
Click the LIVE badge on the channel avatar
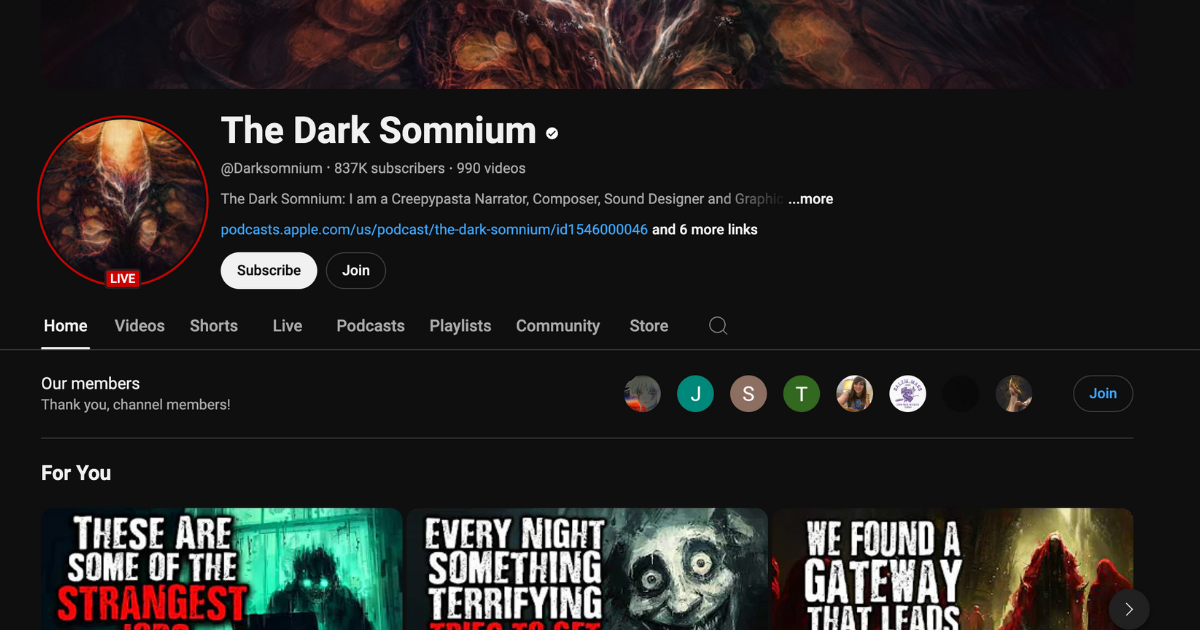point(122,278)
